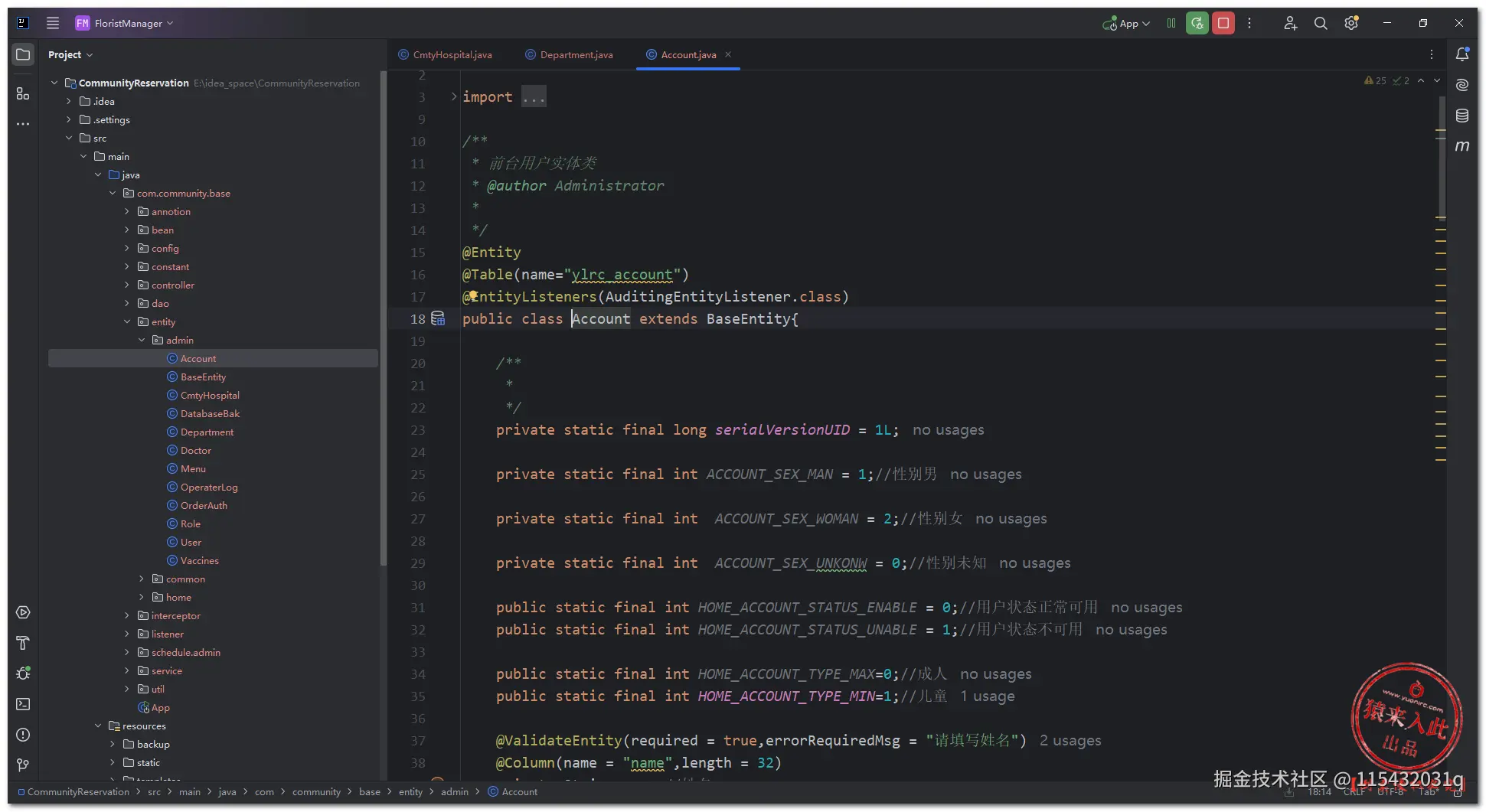Open the Problems tool window

(23, 735)
